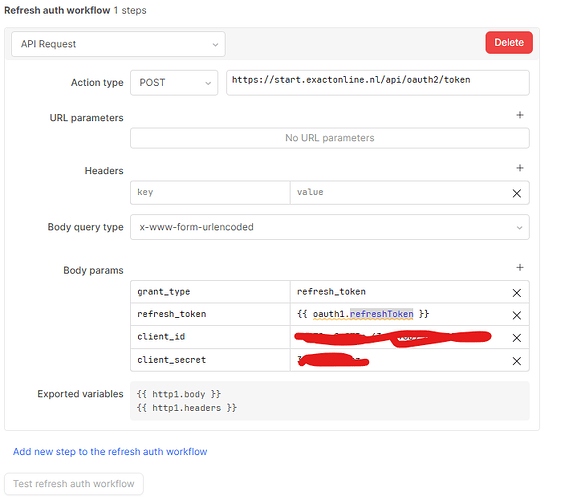Add new step to the refresh auth workflow
The height and width of the screenshot is (500, 577).
pyautogui.click(x=110, y=452)
